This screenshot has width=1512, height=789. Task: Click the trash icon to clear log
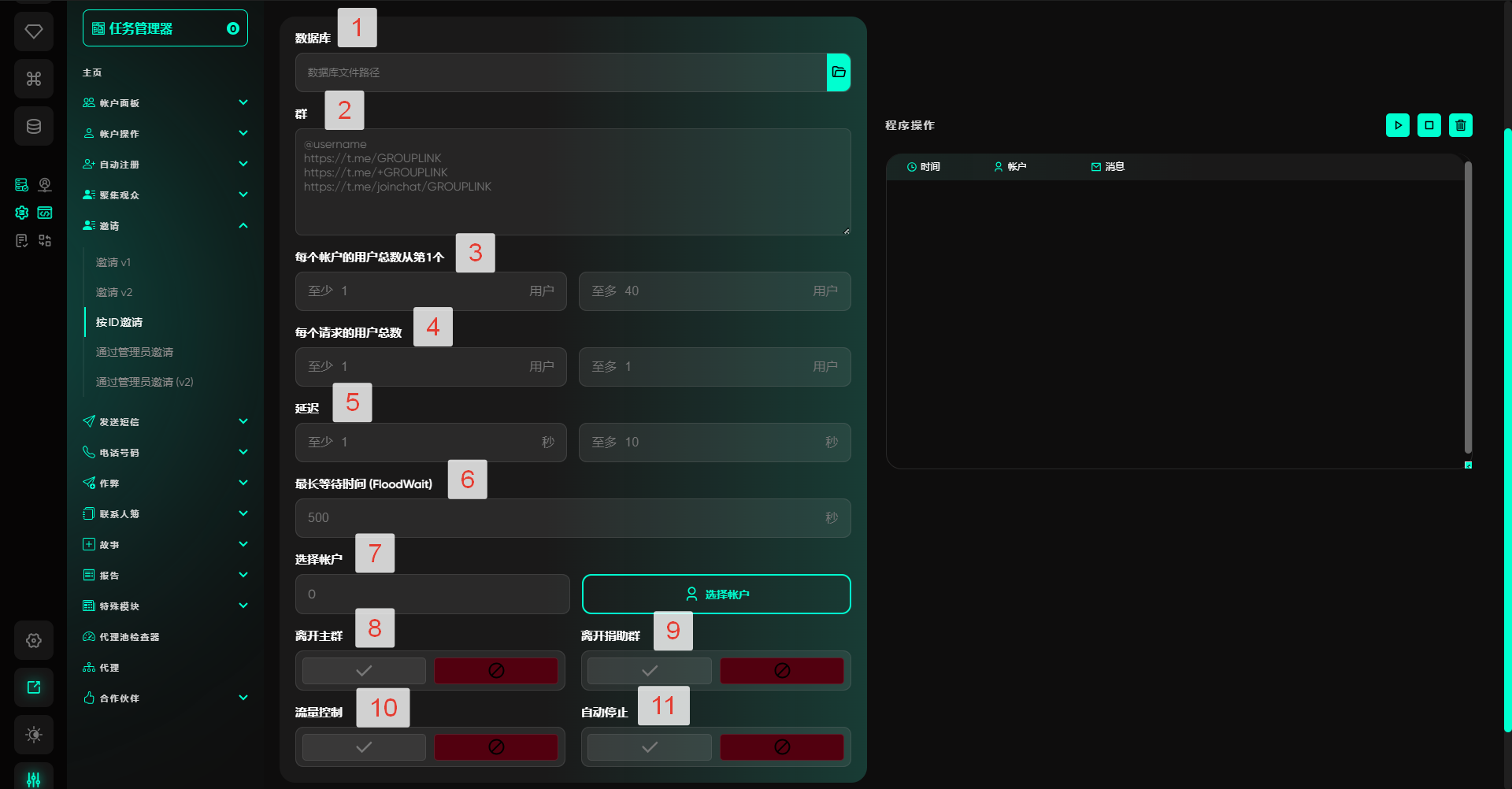(x=1460, y=125)
